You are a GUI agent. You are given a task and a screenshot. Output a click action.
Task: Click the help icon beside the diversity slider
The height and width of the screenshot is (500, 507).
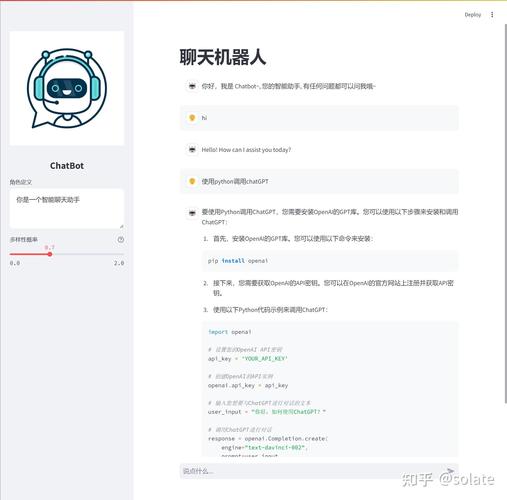121,239
